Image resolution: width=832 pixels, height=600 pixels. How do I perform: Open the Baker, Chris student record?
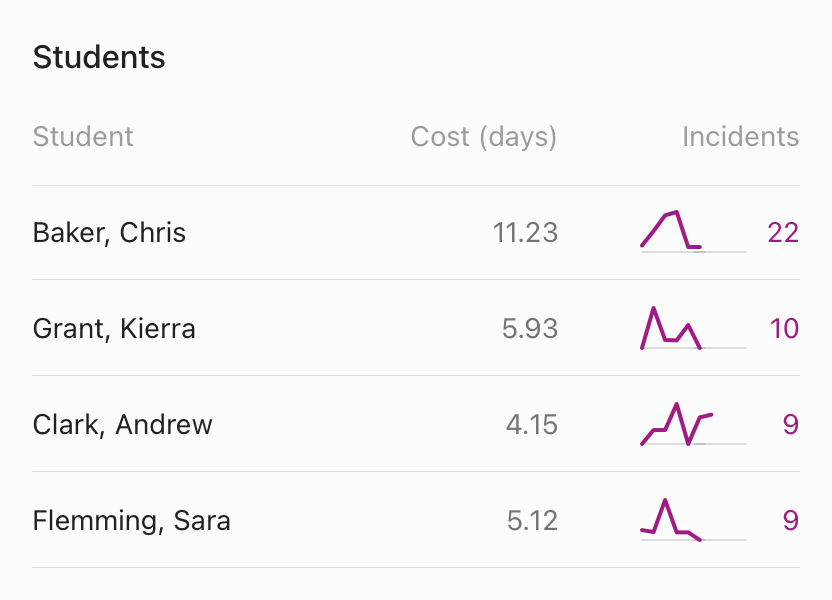click(110, 233)
